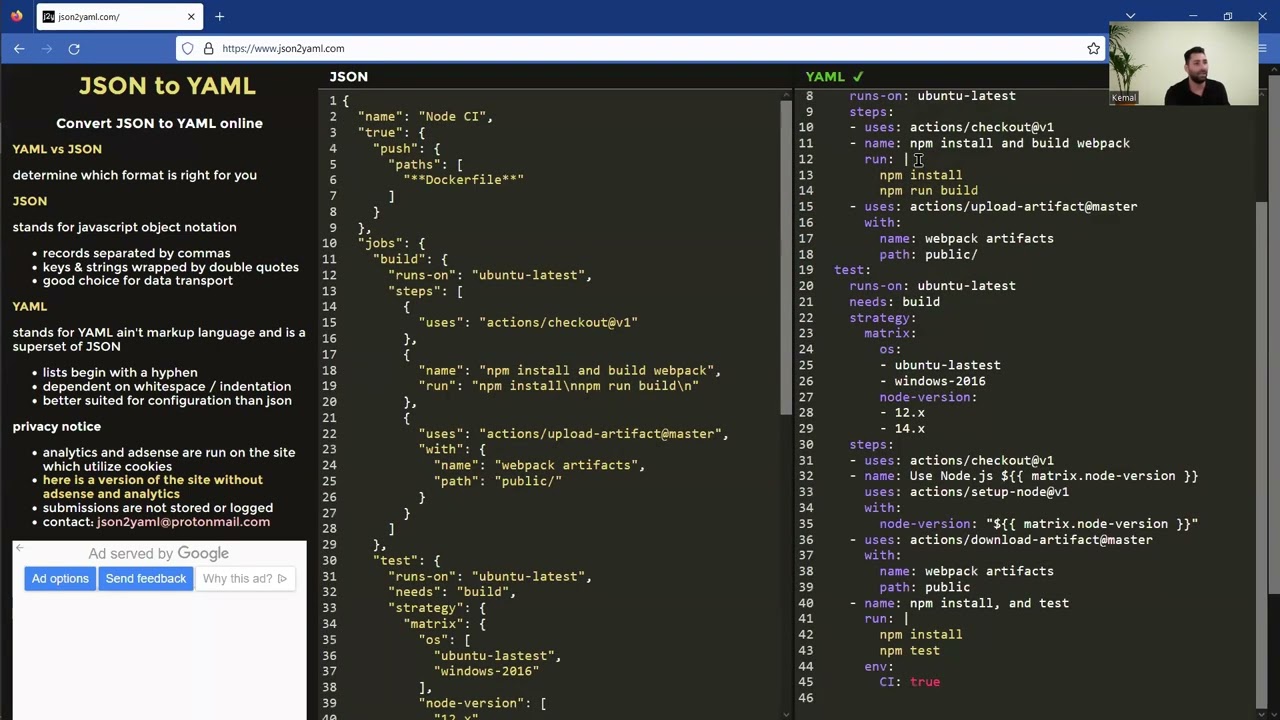The width and height of the screenshot is (1280, 720).
Task: Click the json2yaml tab favicon
Action: click(48, 17)
